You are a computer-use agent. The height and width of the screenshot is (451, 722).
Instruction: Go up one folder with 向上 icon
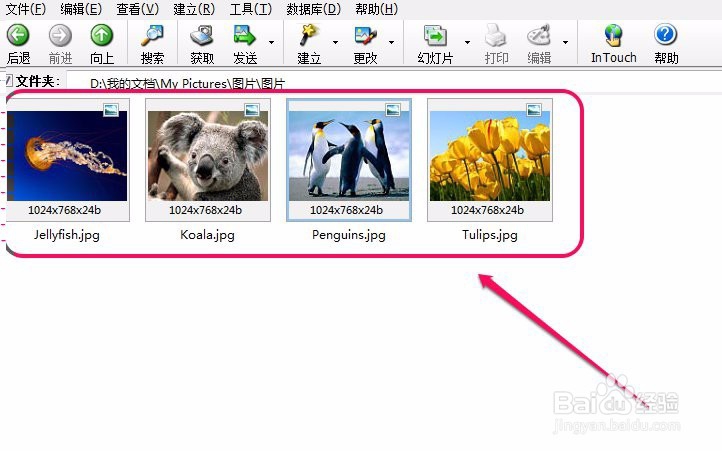tap(101, 35)
